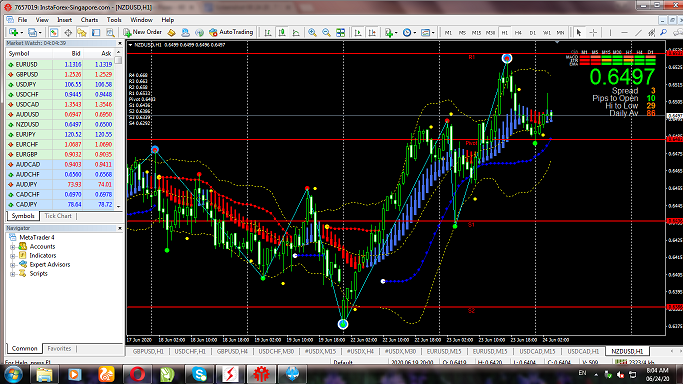Toggle Chart Shift
This screenshot has height=384, width=683.
pyautogui.click(x=372, y=33)
